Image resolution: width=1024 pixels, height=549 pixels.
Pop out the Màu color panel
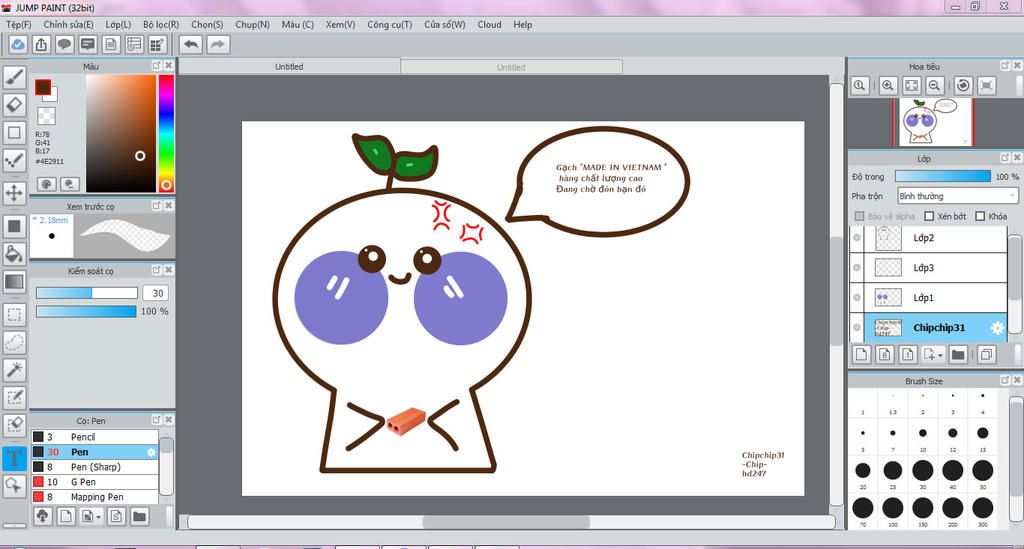[157, 66]
